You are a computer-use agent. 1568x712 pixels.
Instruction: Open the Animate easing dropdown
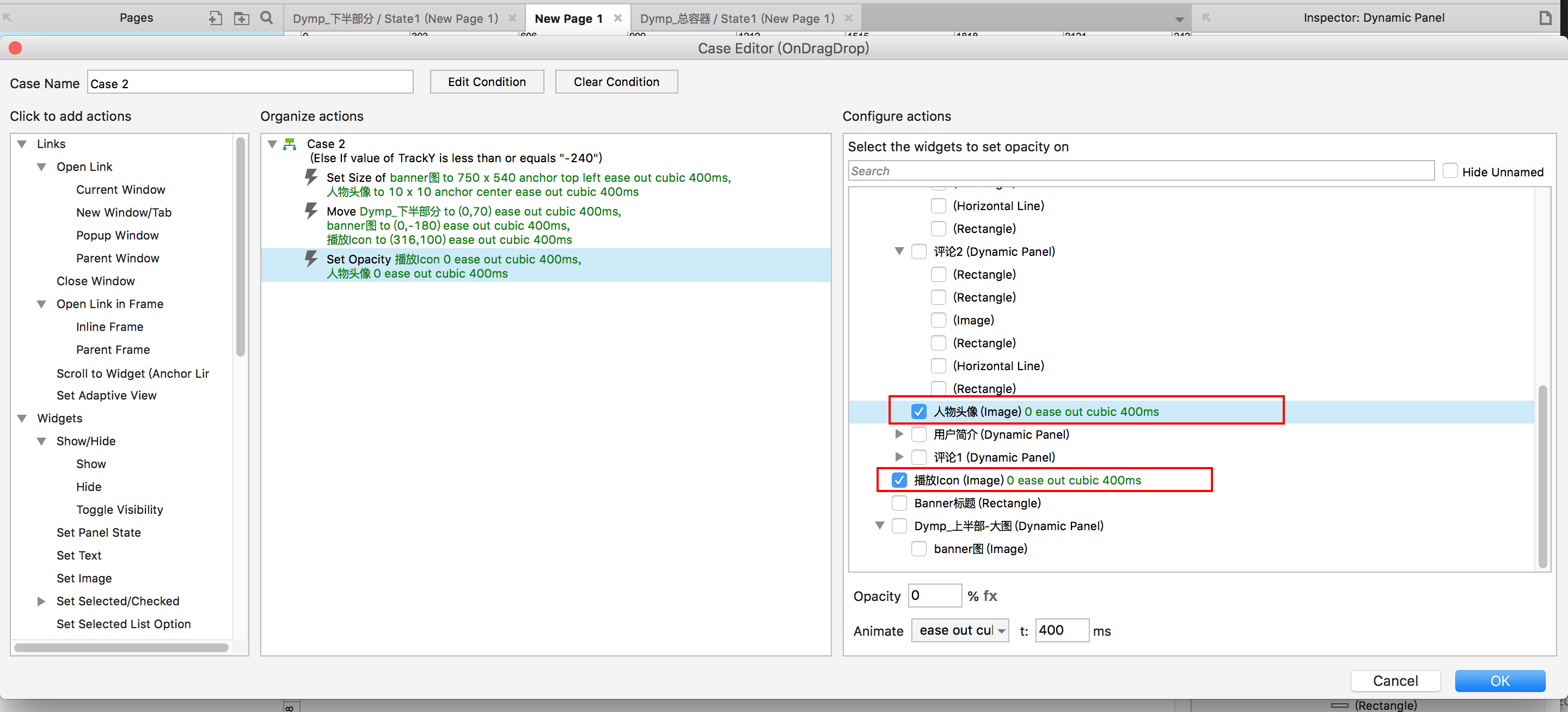pos(959,630)
